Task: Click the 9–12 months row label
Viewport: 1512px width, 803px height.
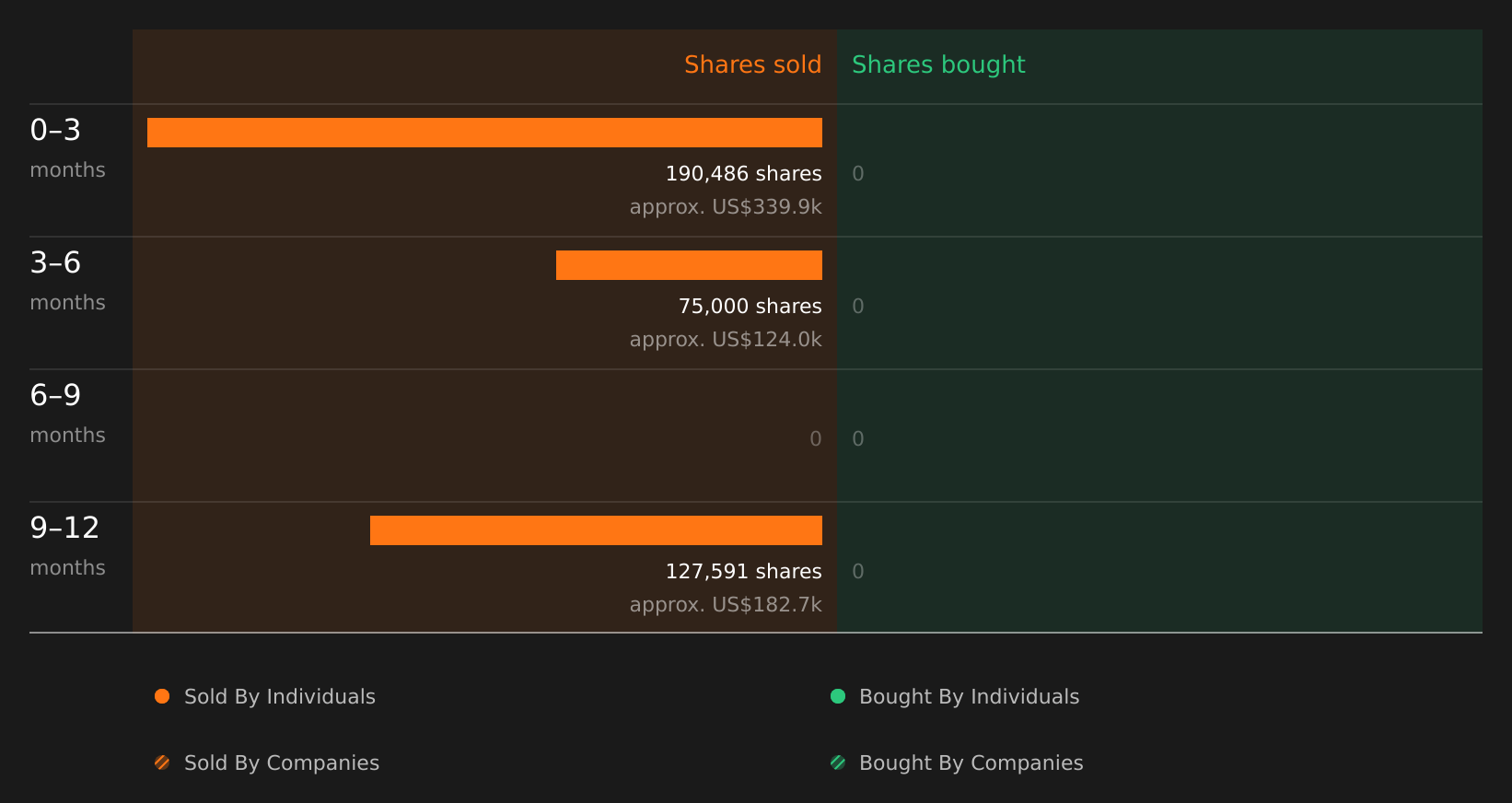Action: 67,546
